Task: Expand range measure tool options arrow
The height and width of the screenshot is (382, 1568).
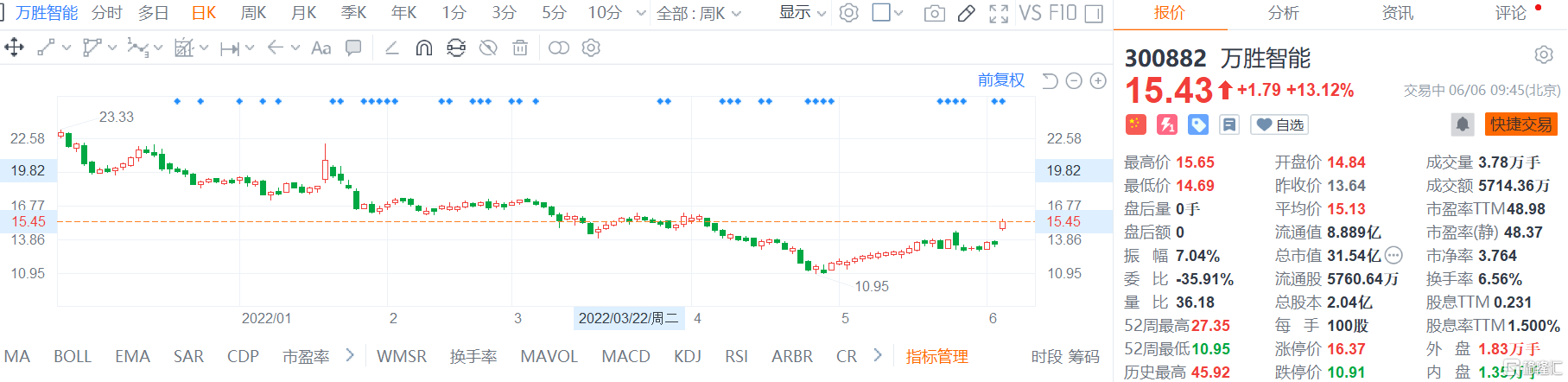Action: coord(250,48)
